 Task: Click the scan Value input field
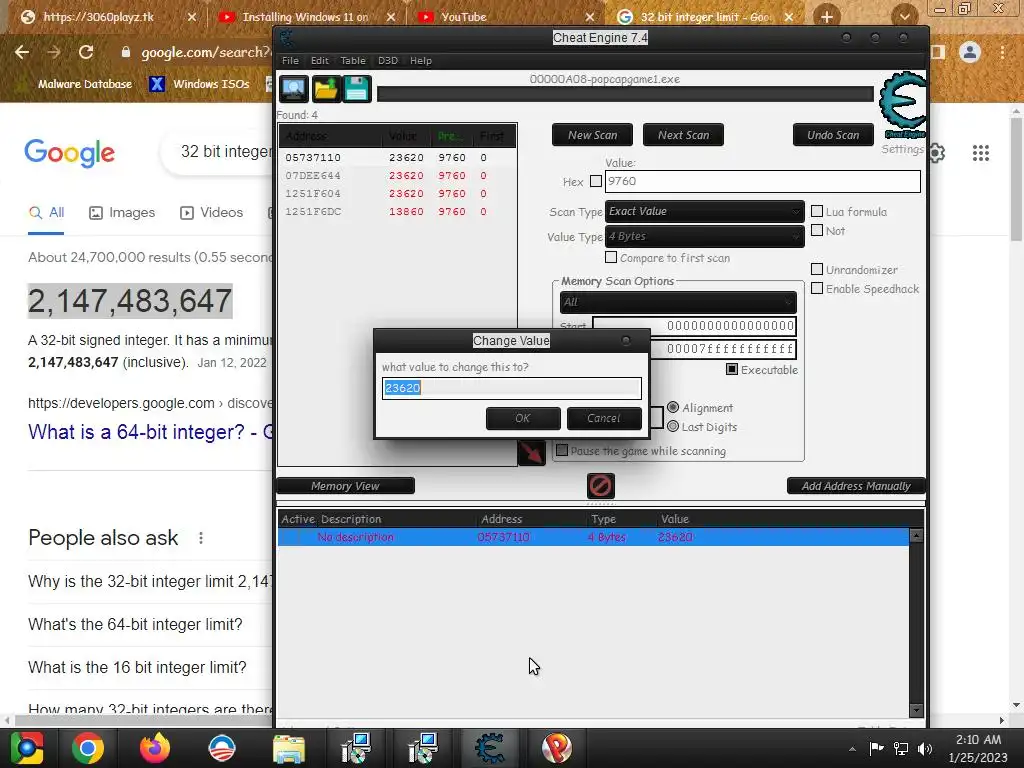[x=763, y=182]
